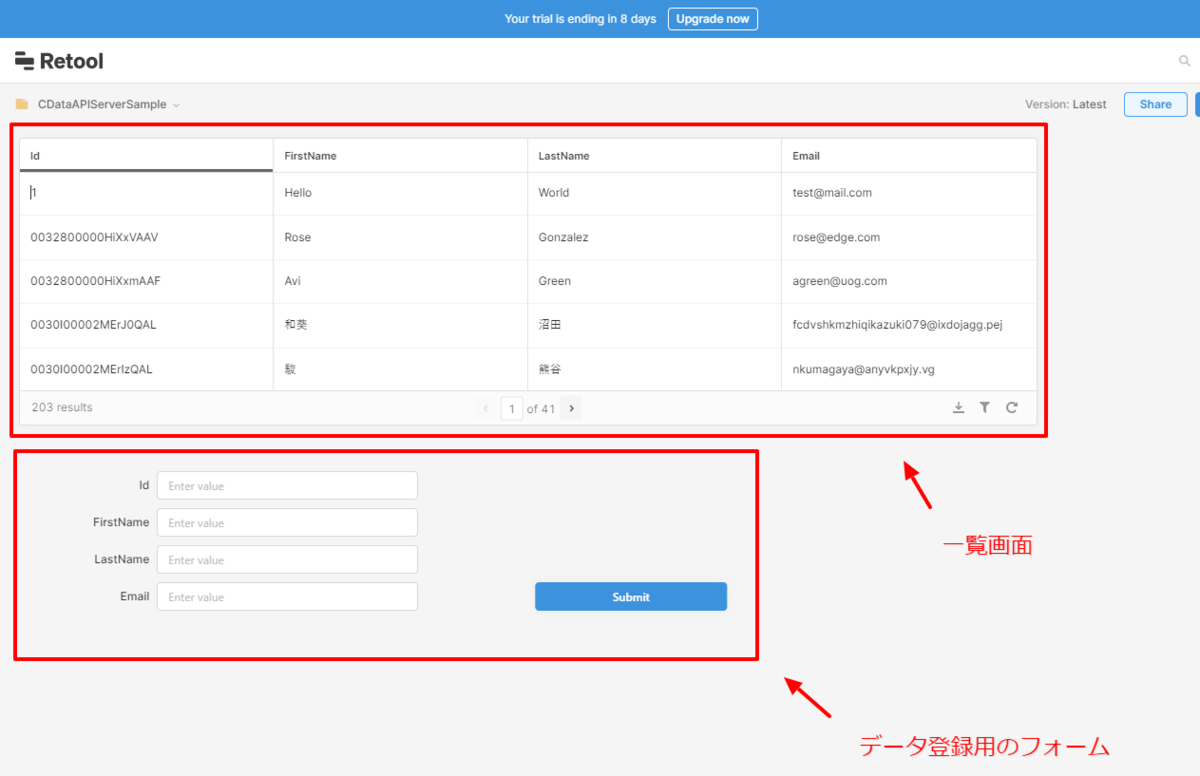Go to next table page arrow
This screenshot has height=776, width=1200.
click(x=572, y=408)
